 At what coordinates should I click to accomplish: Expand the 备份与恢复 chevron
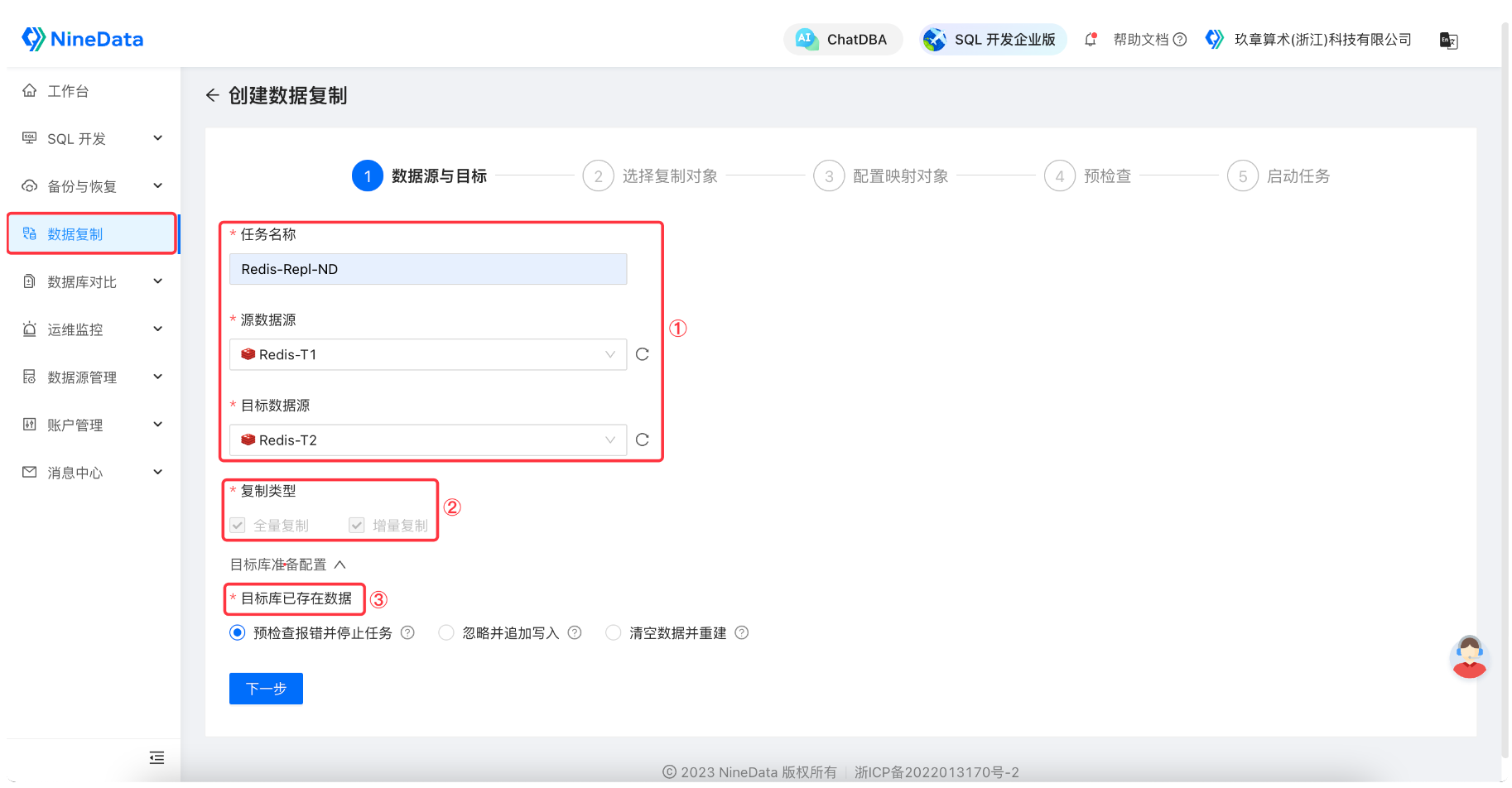click(x=157, y=186)
